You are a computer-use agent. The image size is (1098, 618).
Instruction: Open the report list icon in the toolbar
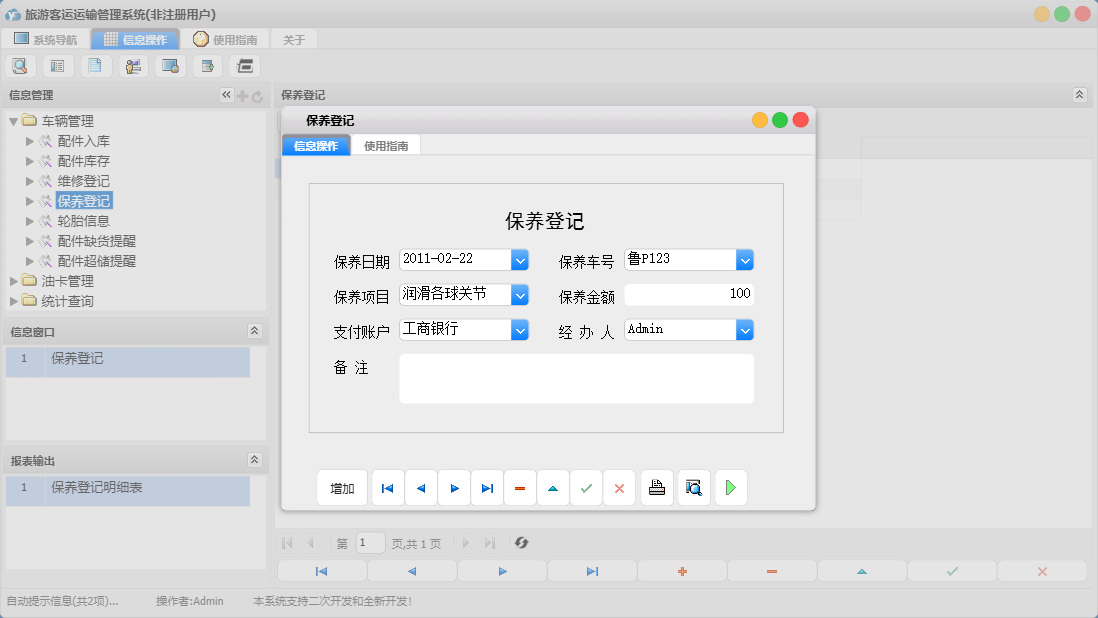[x=57, y=65]
